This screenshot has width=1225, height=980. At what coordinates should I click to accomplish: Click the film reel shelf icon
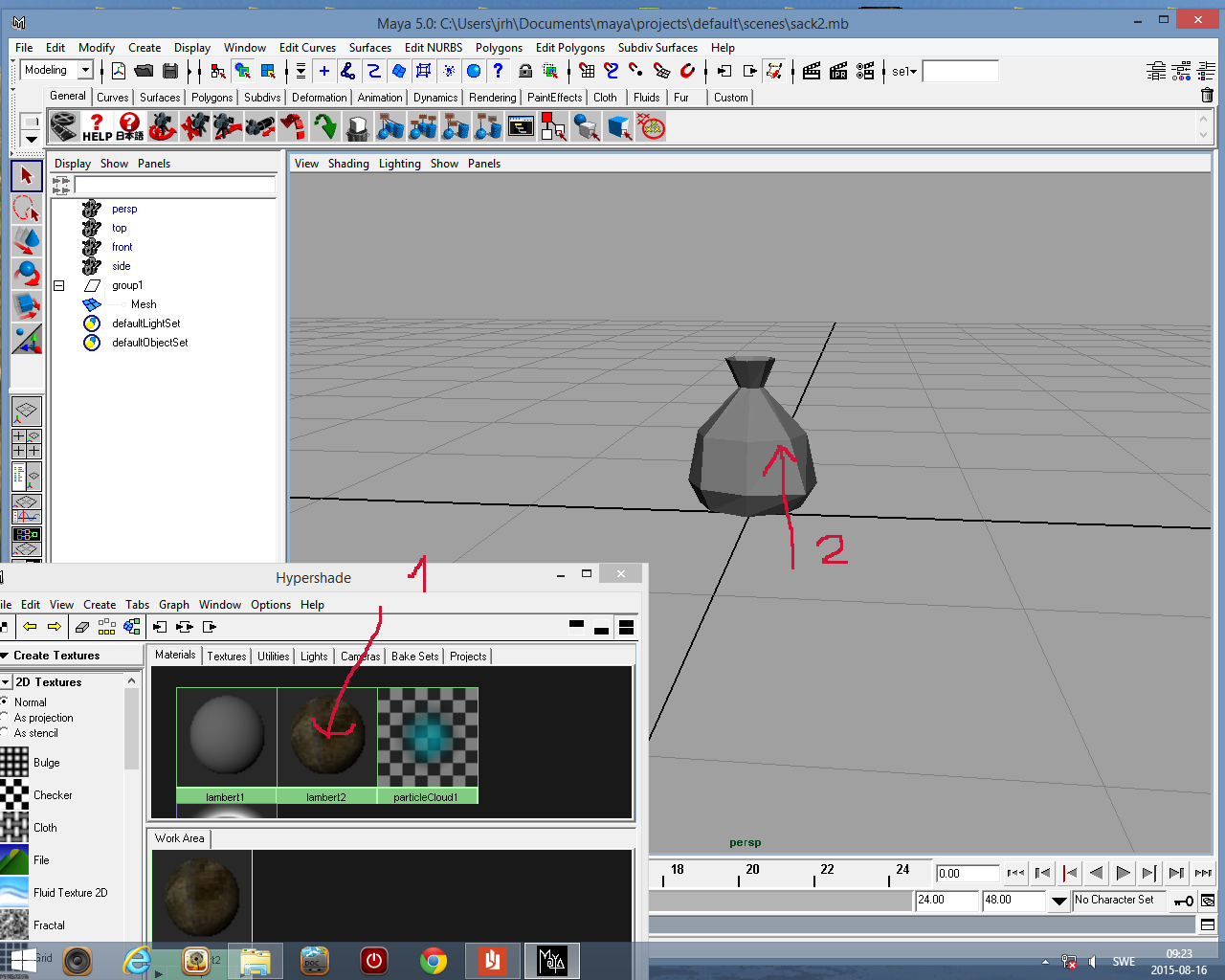point(64,126)
